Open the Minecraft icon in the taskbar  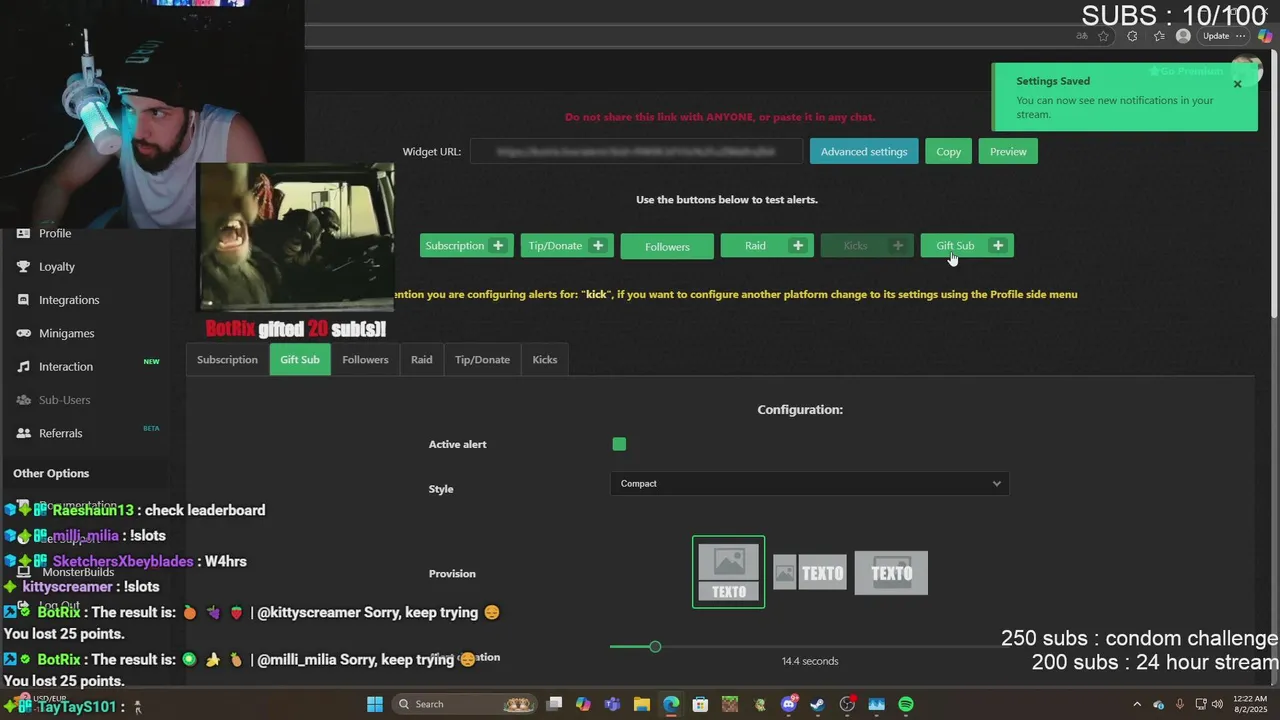tap(729, 704)
